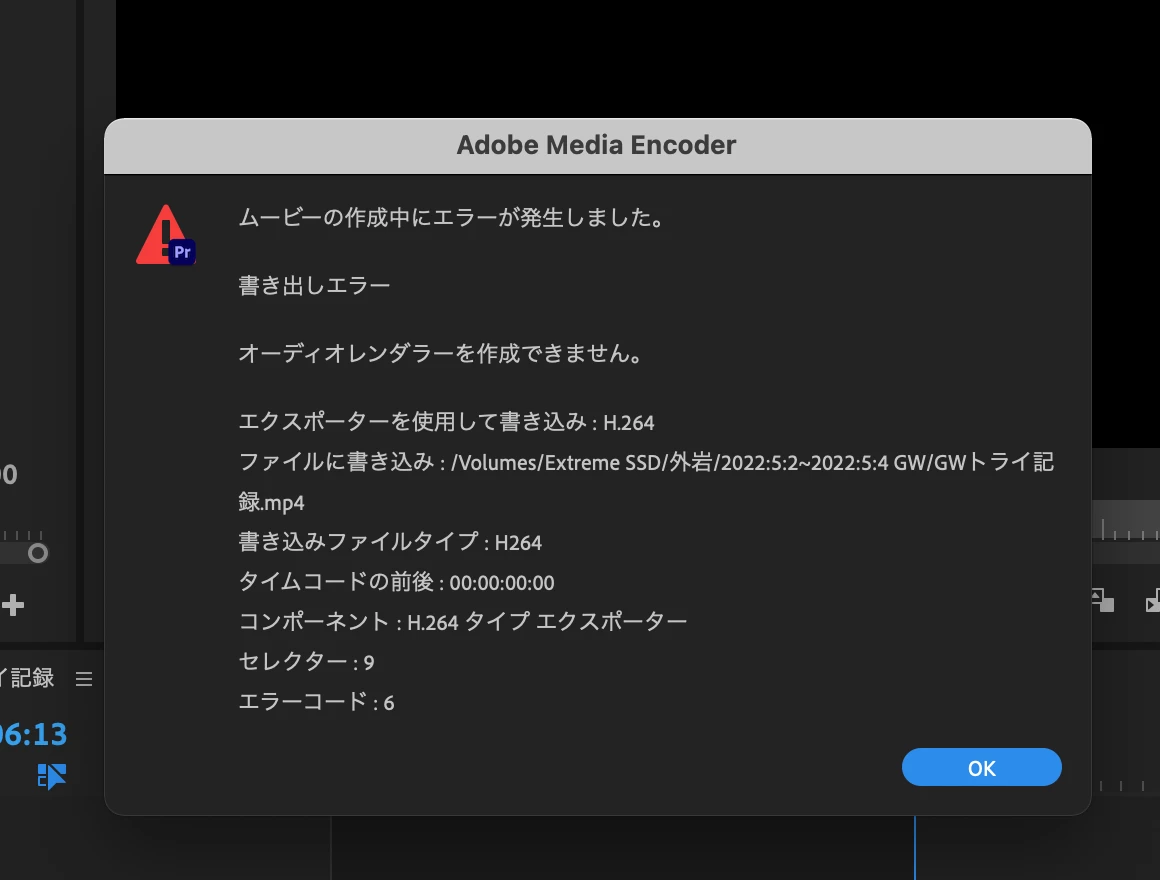Viewport: 1160px width, 880px height.
Task: Click text 'エラーコード : 6'
Action: (x=316, y=701)
